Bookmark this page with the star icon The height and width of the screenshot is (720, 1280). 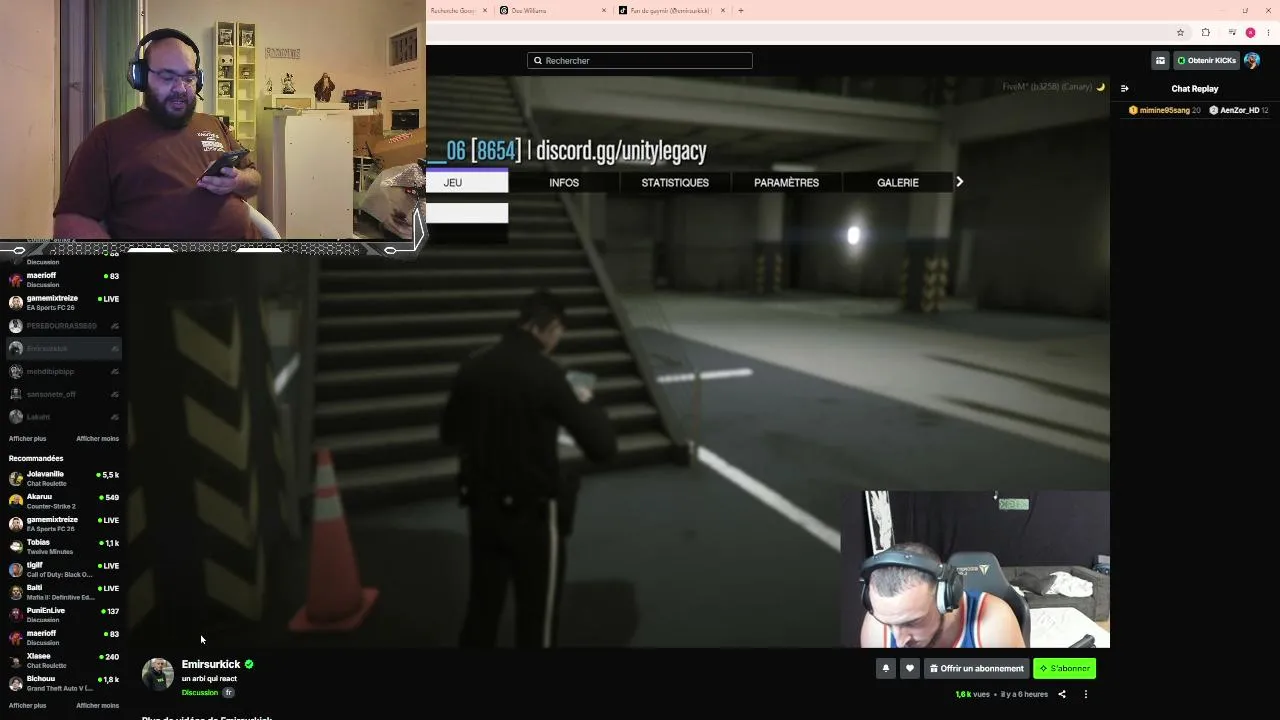pos(1180,32)
